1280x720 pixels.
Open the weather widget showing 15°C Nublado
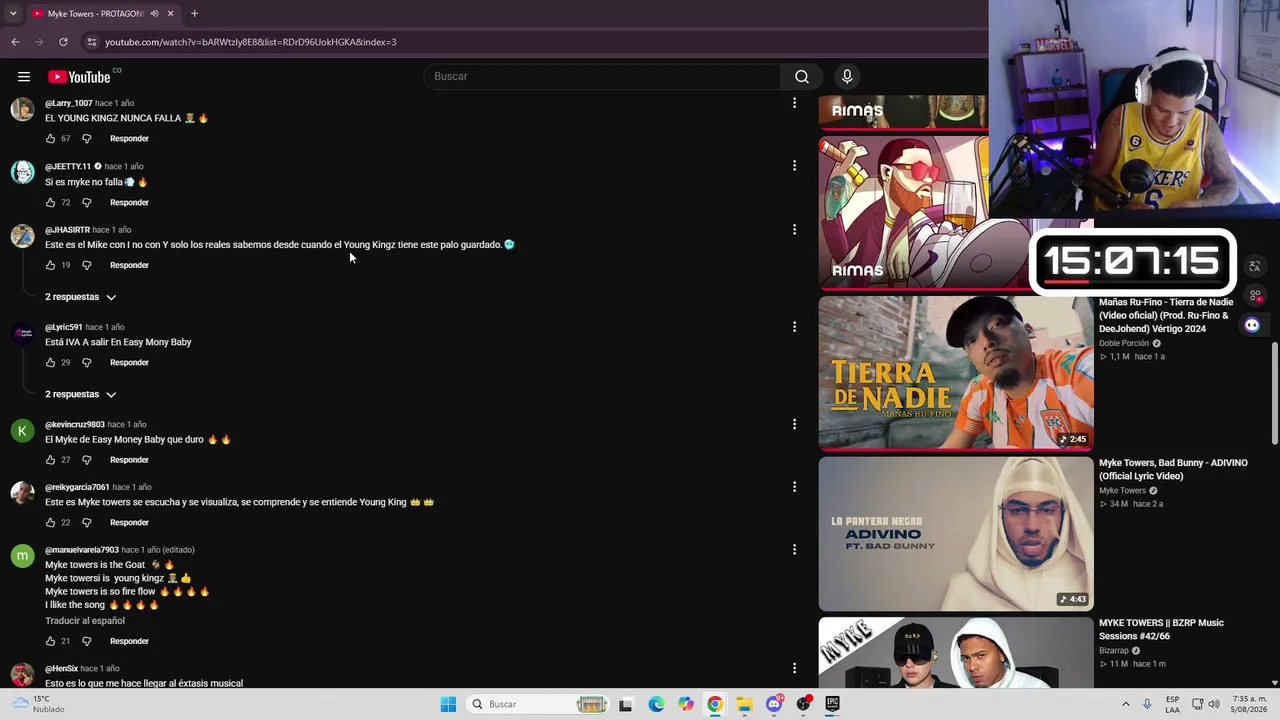[x=40, y=704]
